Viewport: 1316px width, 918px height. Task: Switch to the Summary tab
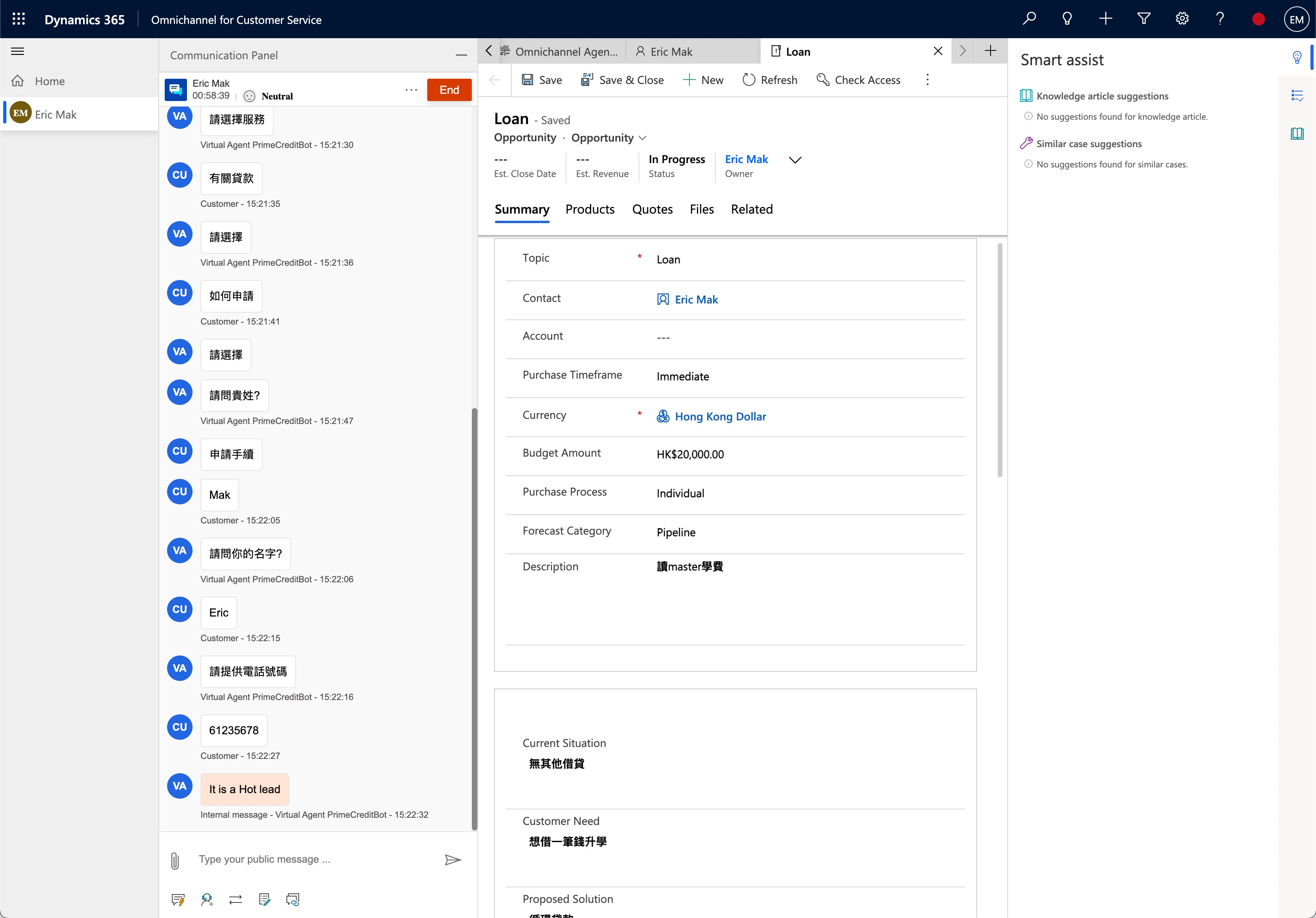pyautogui.click(x=522, y=210)
